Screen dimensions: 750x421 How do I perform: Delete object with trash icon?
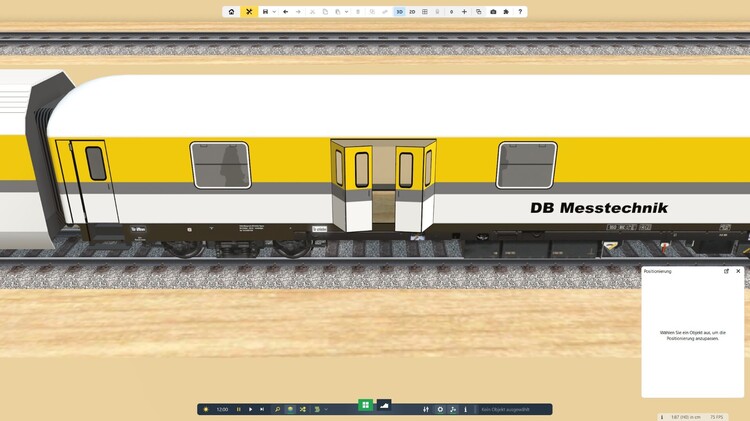tap(358, 11)
